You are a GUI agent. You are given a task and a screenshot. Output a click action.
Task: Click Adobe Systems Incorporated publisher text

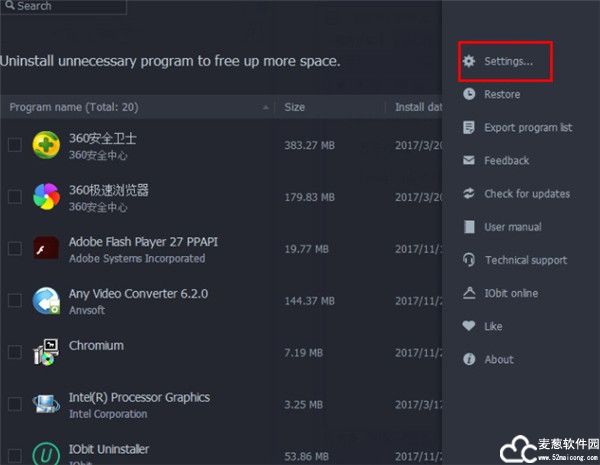click(137, 258)
